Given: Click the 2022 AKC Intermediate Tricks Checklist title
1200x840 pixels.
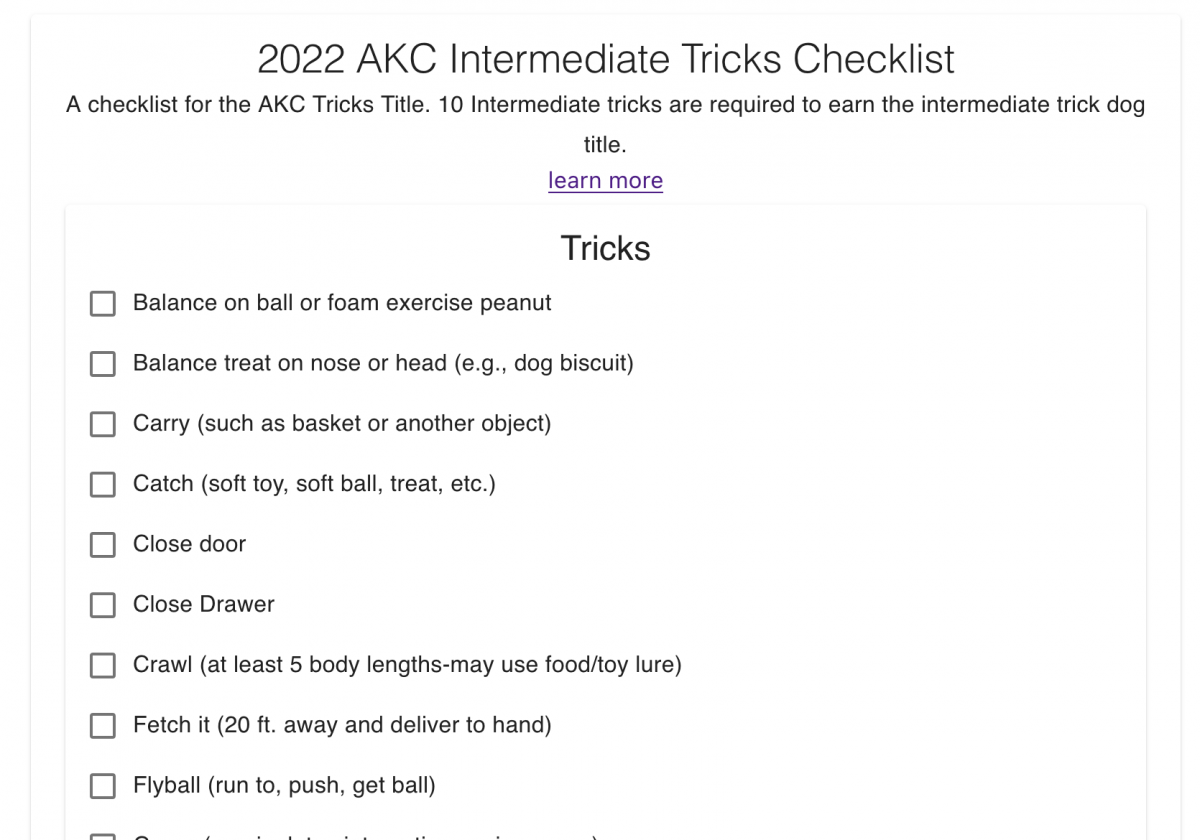Looking at the screenshot, I should pos(605,59).
